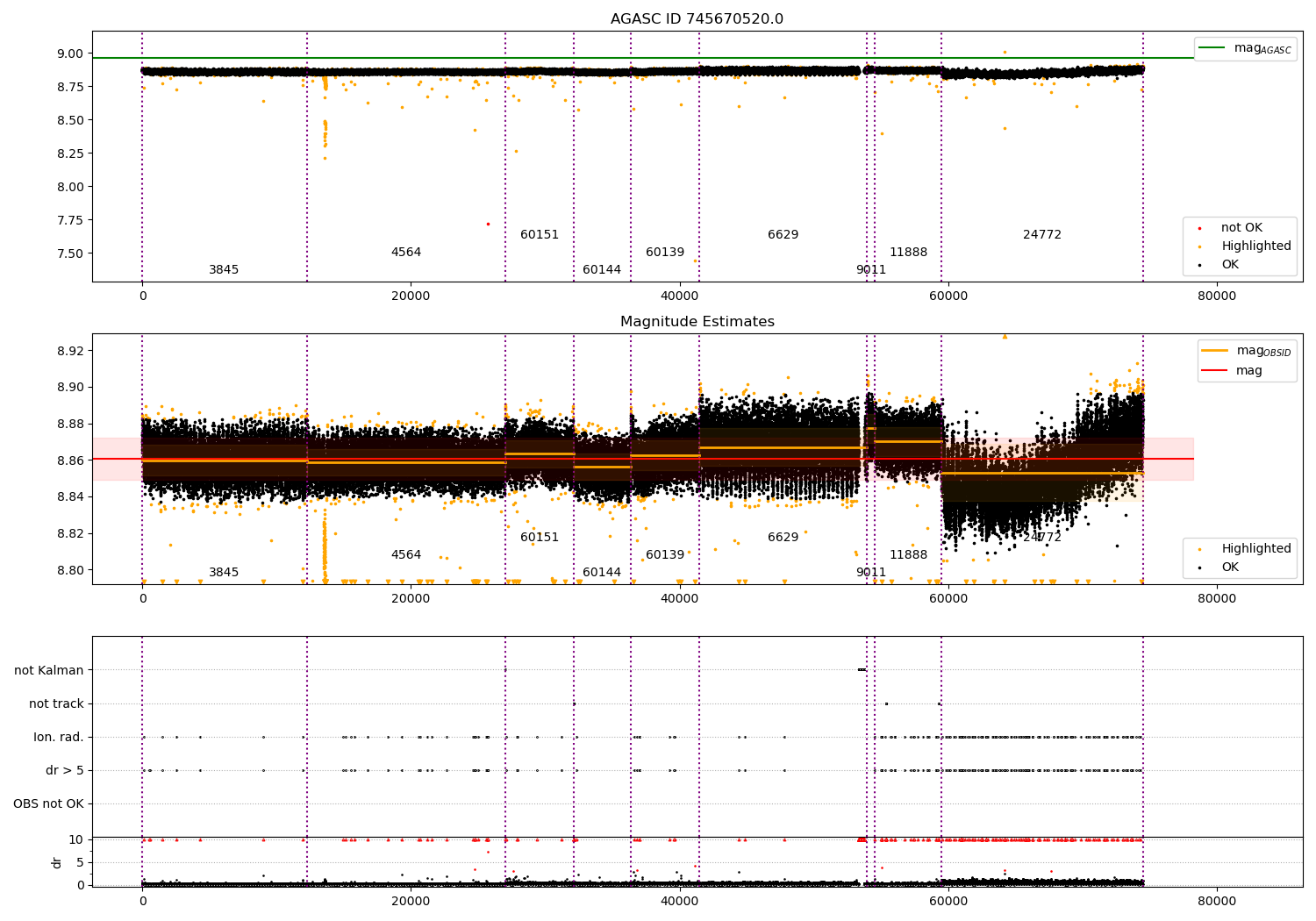1316x921 pixels.
Task: Click the 'Ion. rad.' y-axis label
Action: [59, 738]
